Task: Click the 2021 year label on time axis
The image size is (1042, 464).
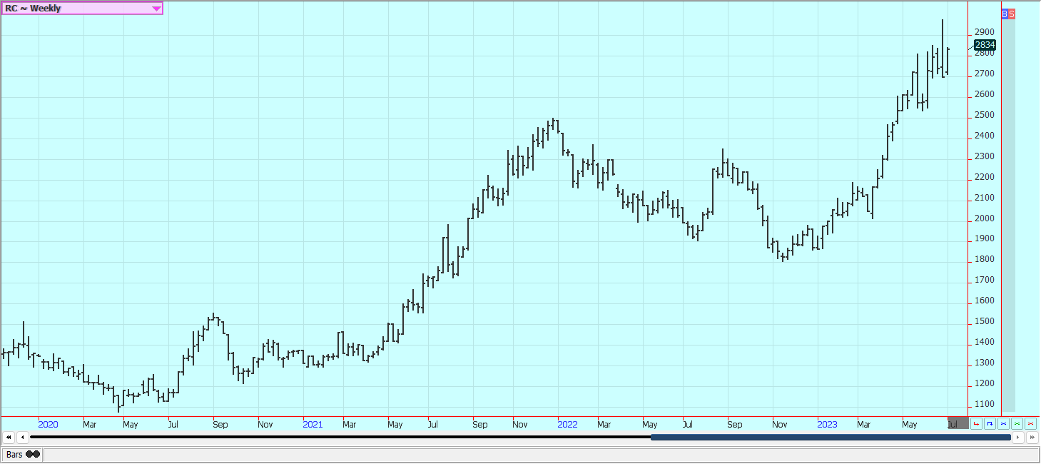Action: [x=312, y=423]
